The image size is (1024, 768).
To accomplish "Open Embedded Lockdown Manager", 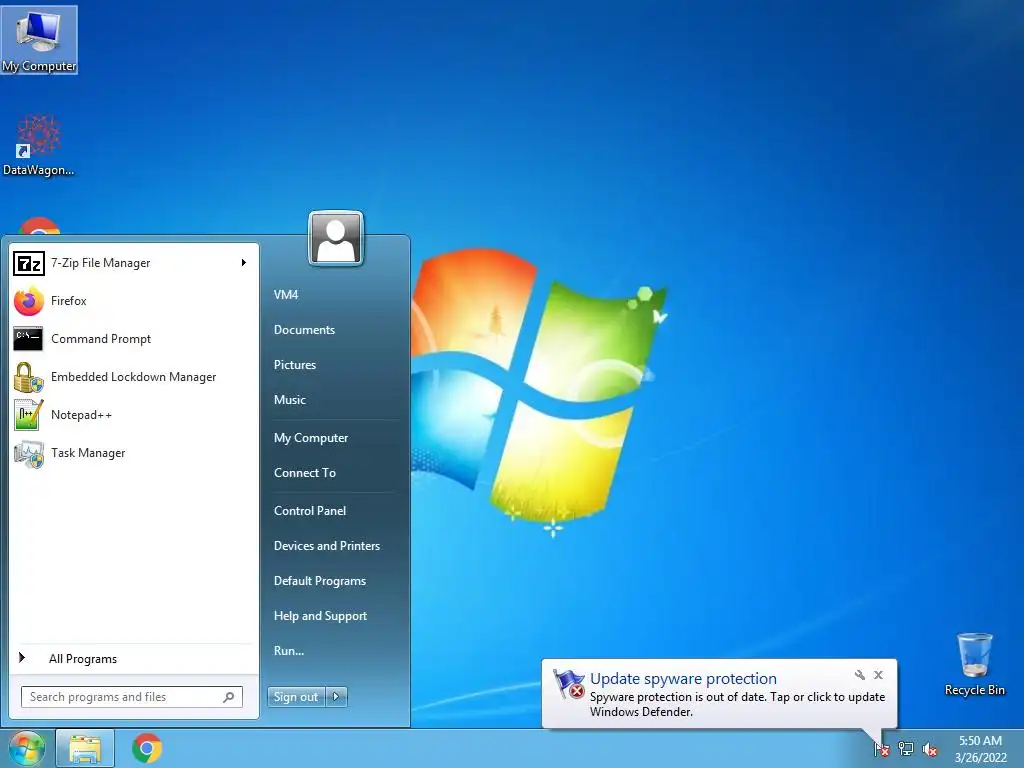I will [x=133, y=377].
